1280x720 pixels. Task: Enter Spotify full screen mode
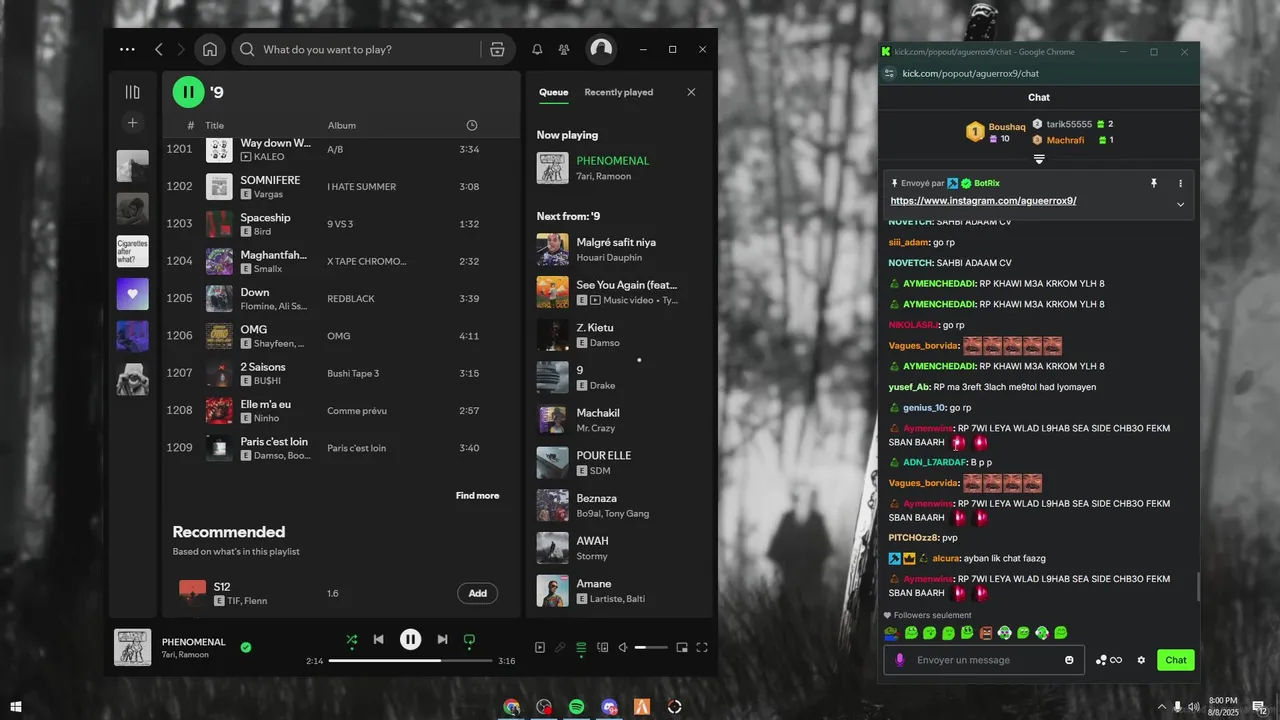pyautogui.click(x=702, y=648)
